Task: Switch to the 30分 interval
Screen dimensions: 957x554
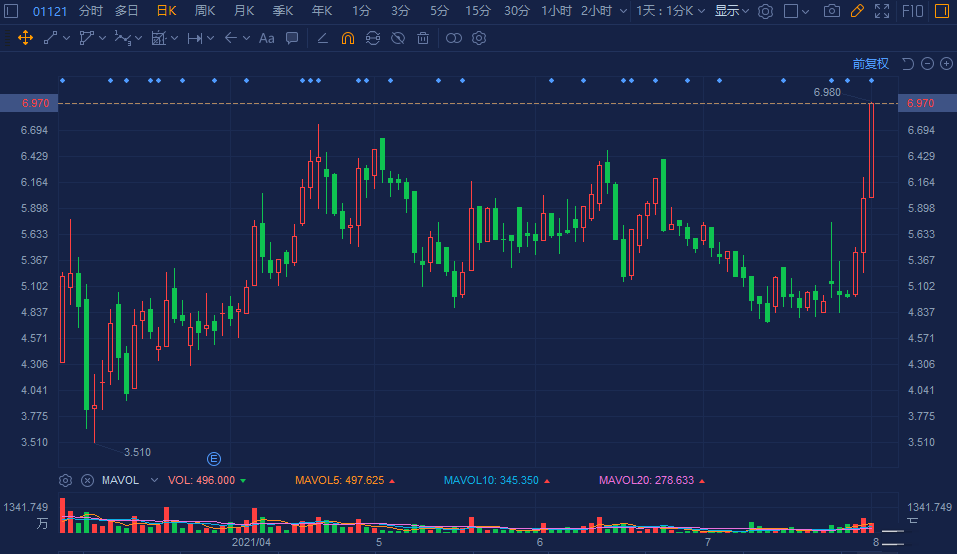Action: (x=517, y=11)
